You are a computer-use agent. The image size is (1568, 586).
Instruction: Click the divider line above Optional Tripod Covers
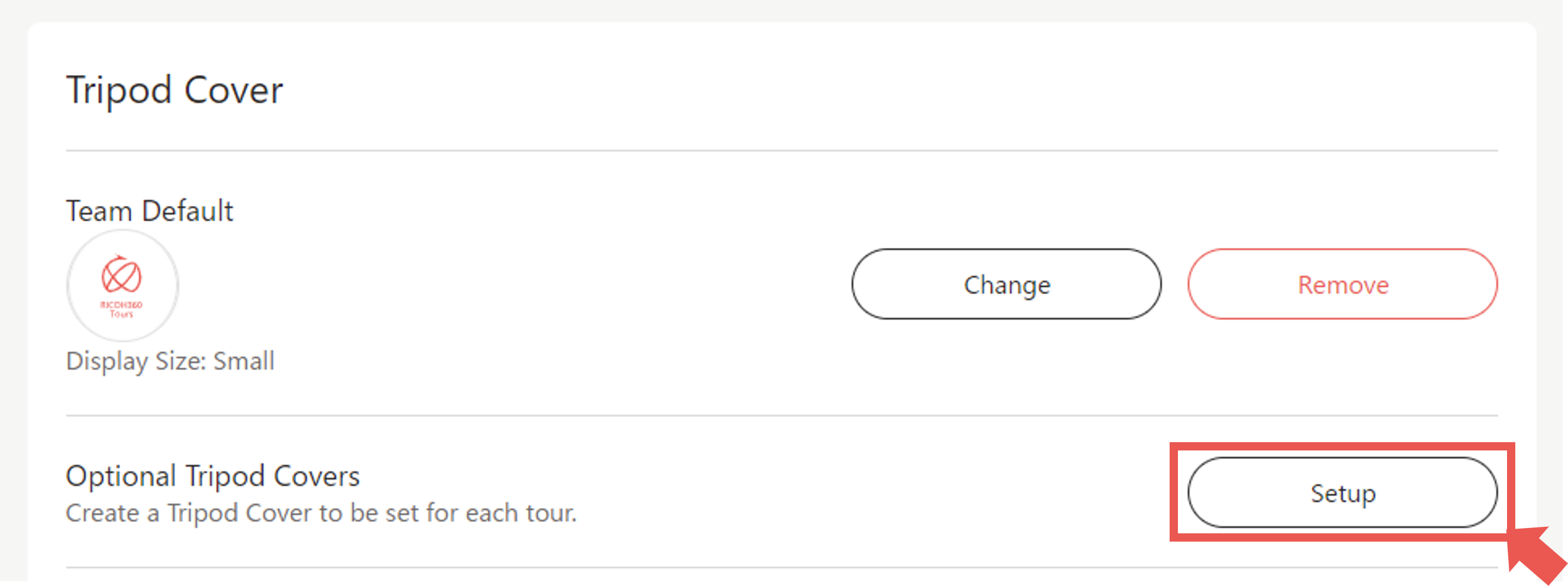[781, 416]
